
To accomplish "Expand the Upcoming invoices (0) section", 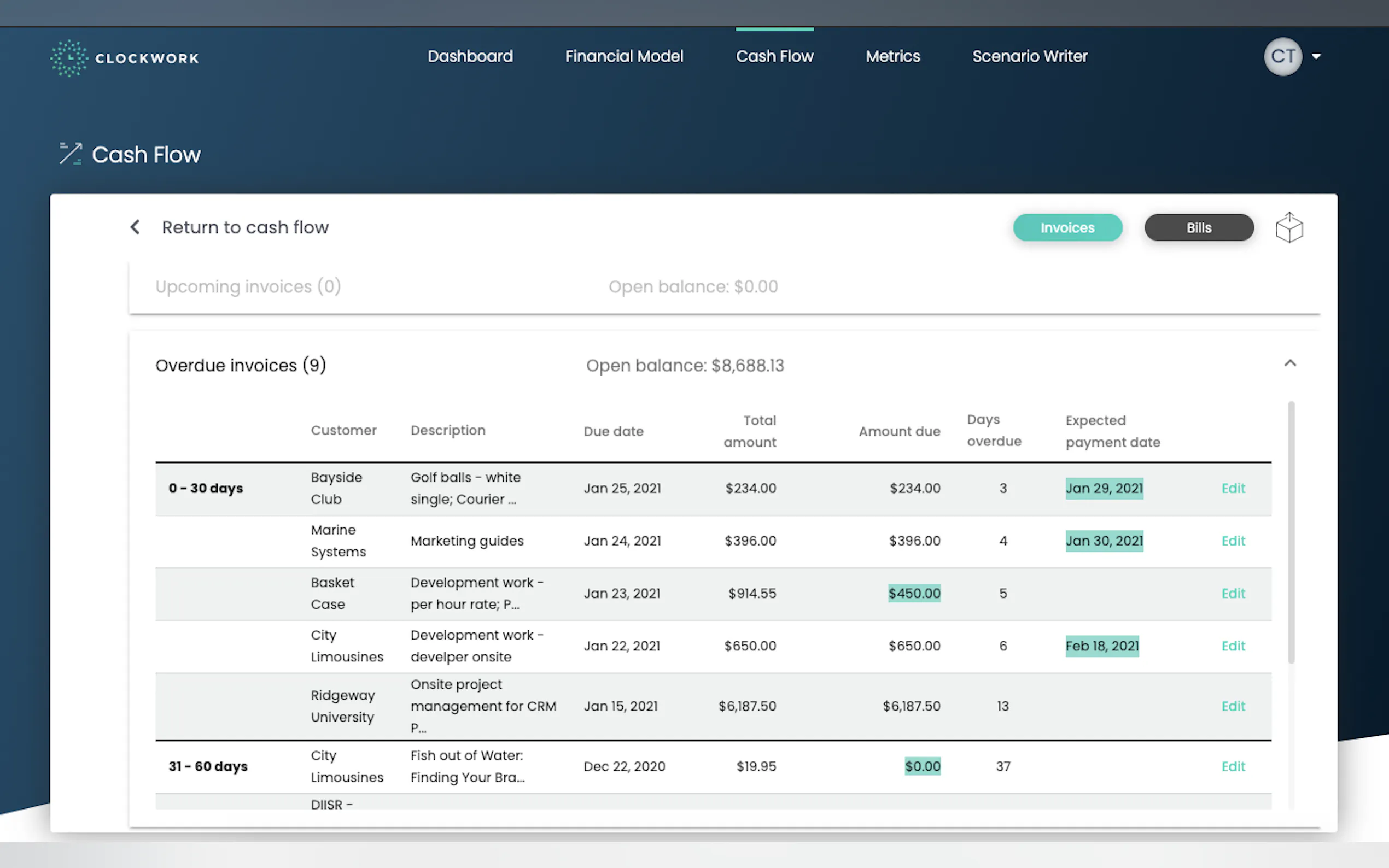I will pos(248,286).
